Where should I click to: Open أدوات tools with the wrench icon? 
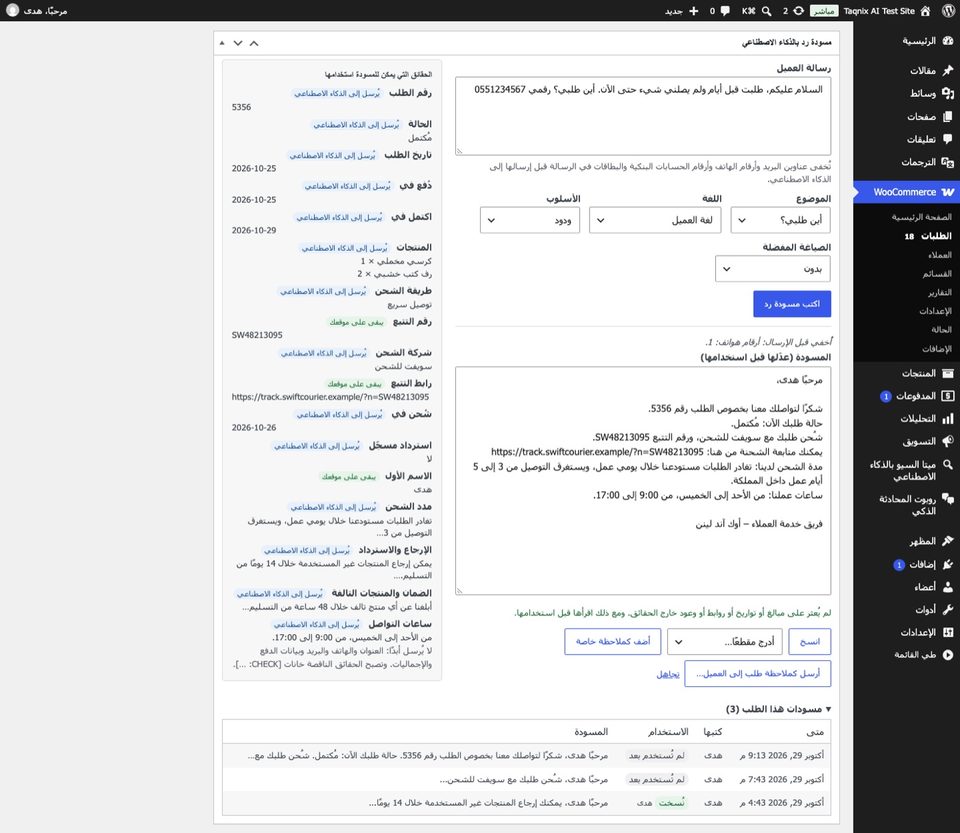(906, 610)
